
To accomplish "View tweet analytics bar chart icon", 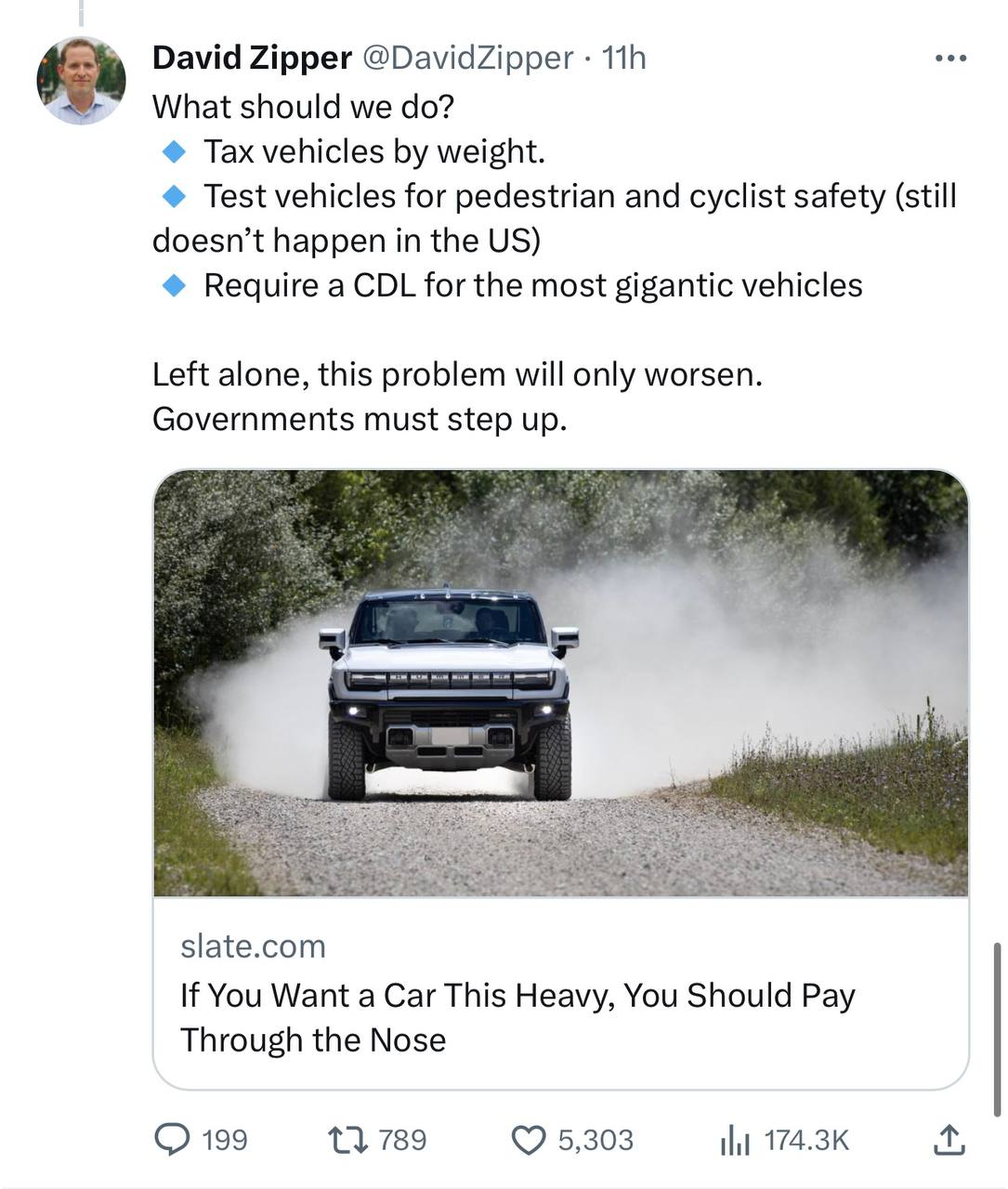I will [x=735, y=1141].
